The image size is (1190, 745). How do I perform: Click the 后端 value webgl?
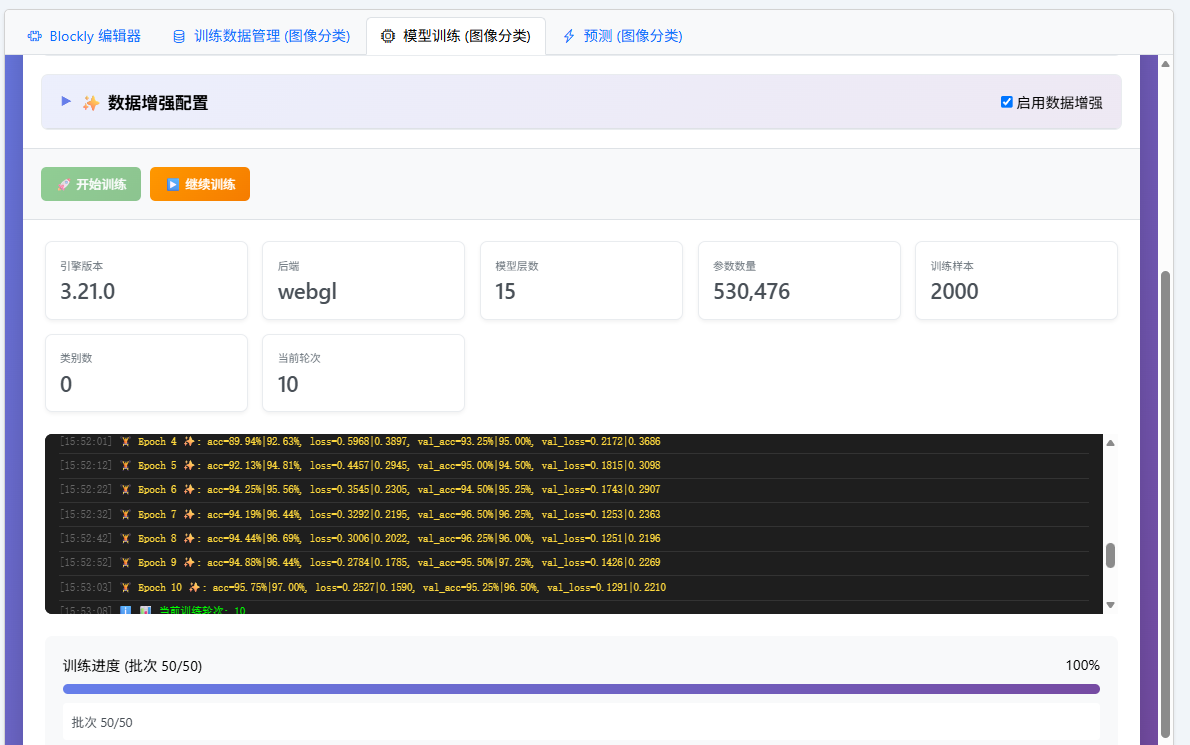[307, 292]
